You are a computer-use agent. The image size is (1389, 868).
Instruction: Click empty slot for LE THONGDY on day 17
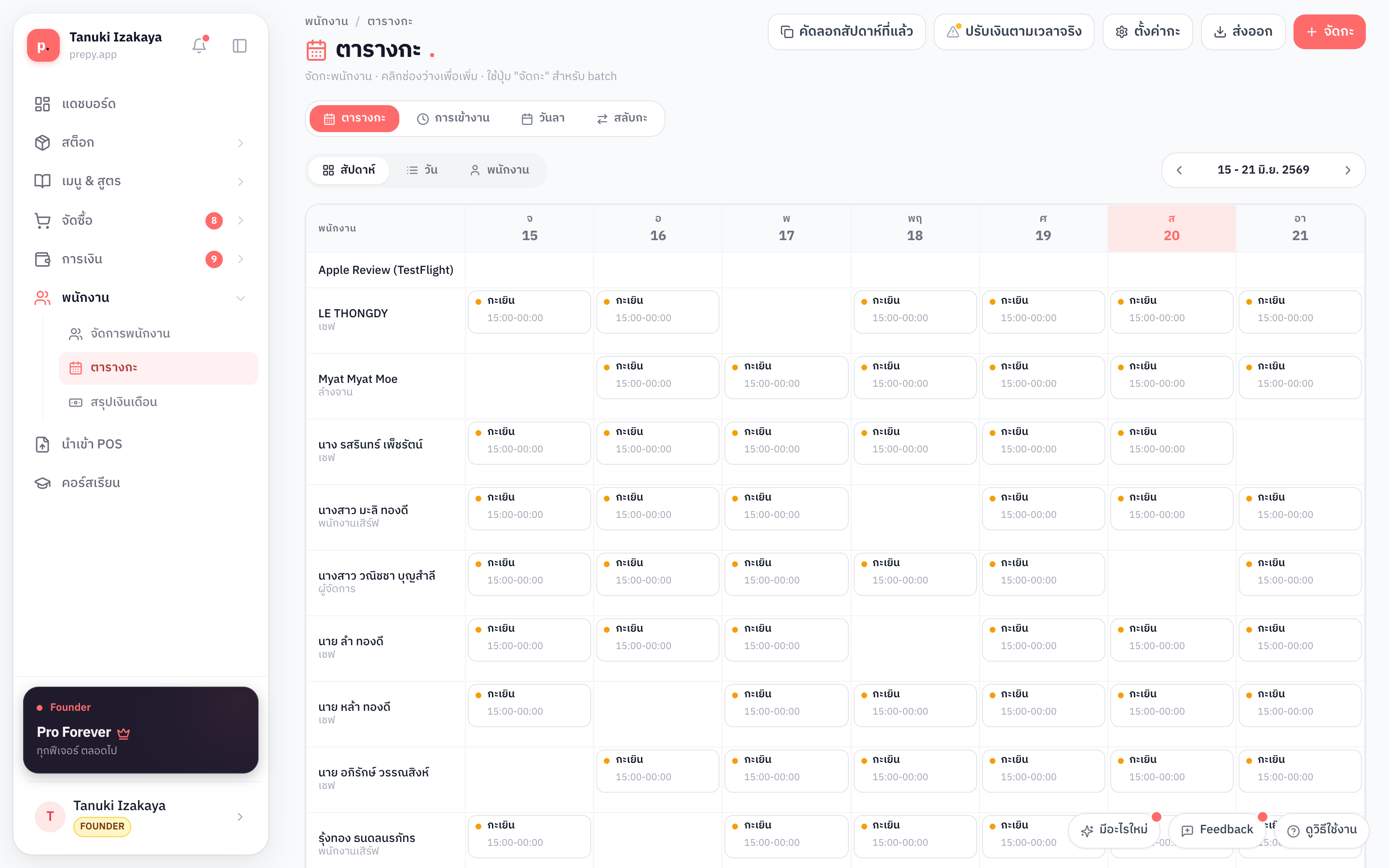(786, 320)
